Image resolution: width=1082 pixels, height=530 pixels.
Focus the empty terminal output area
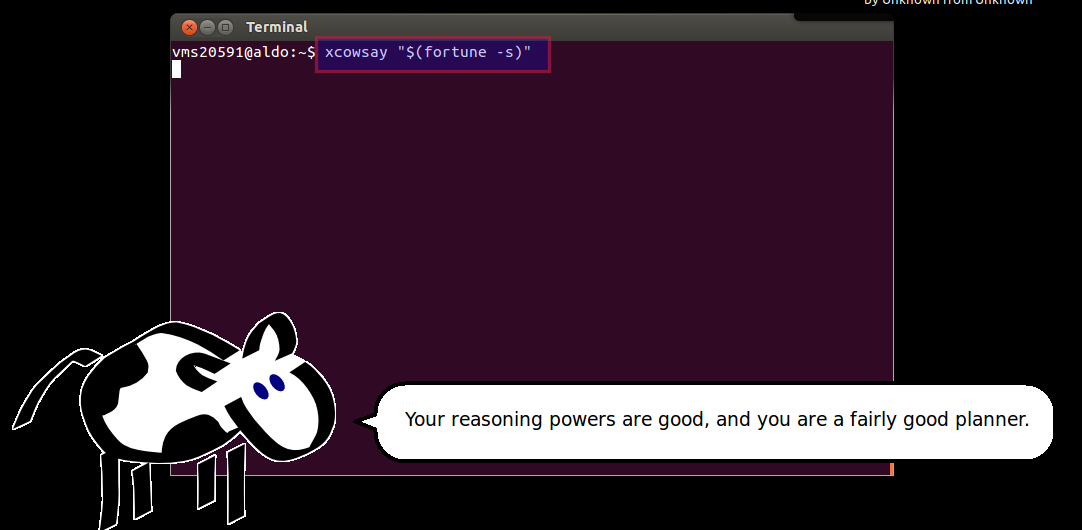pos(530,220)
